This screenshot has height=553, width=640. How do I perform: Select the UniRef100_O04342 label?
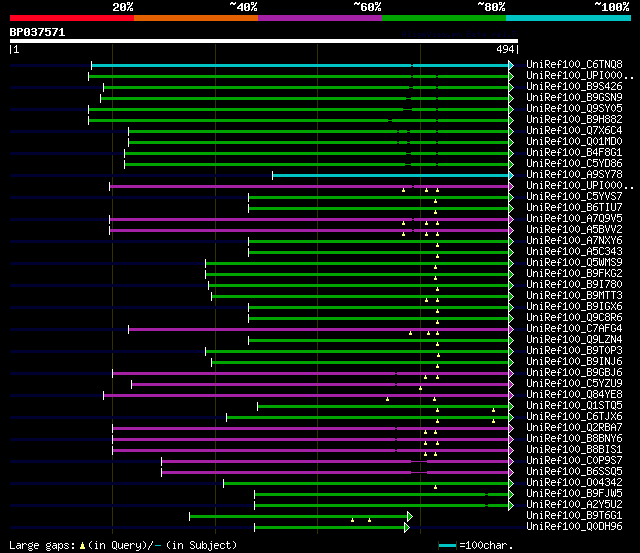[x=574, y=483]
